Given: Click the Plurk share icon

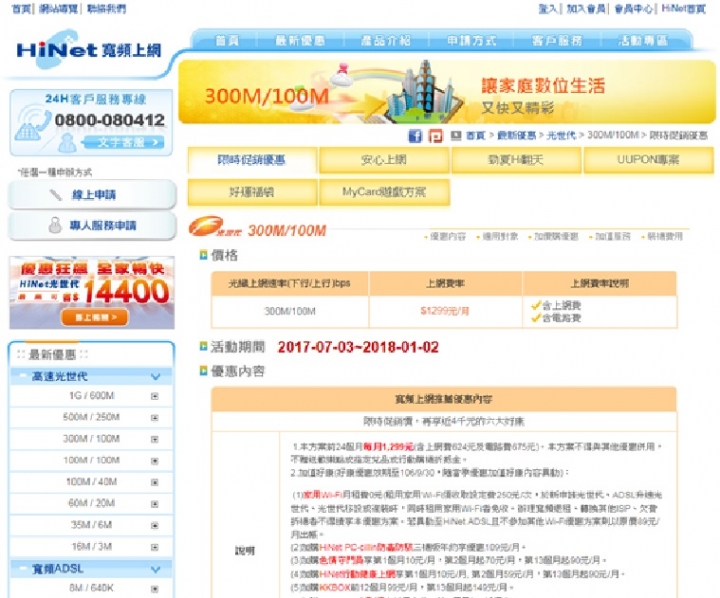Looking at the screenshot, I should (435, 136).
